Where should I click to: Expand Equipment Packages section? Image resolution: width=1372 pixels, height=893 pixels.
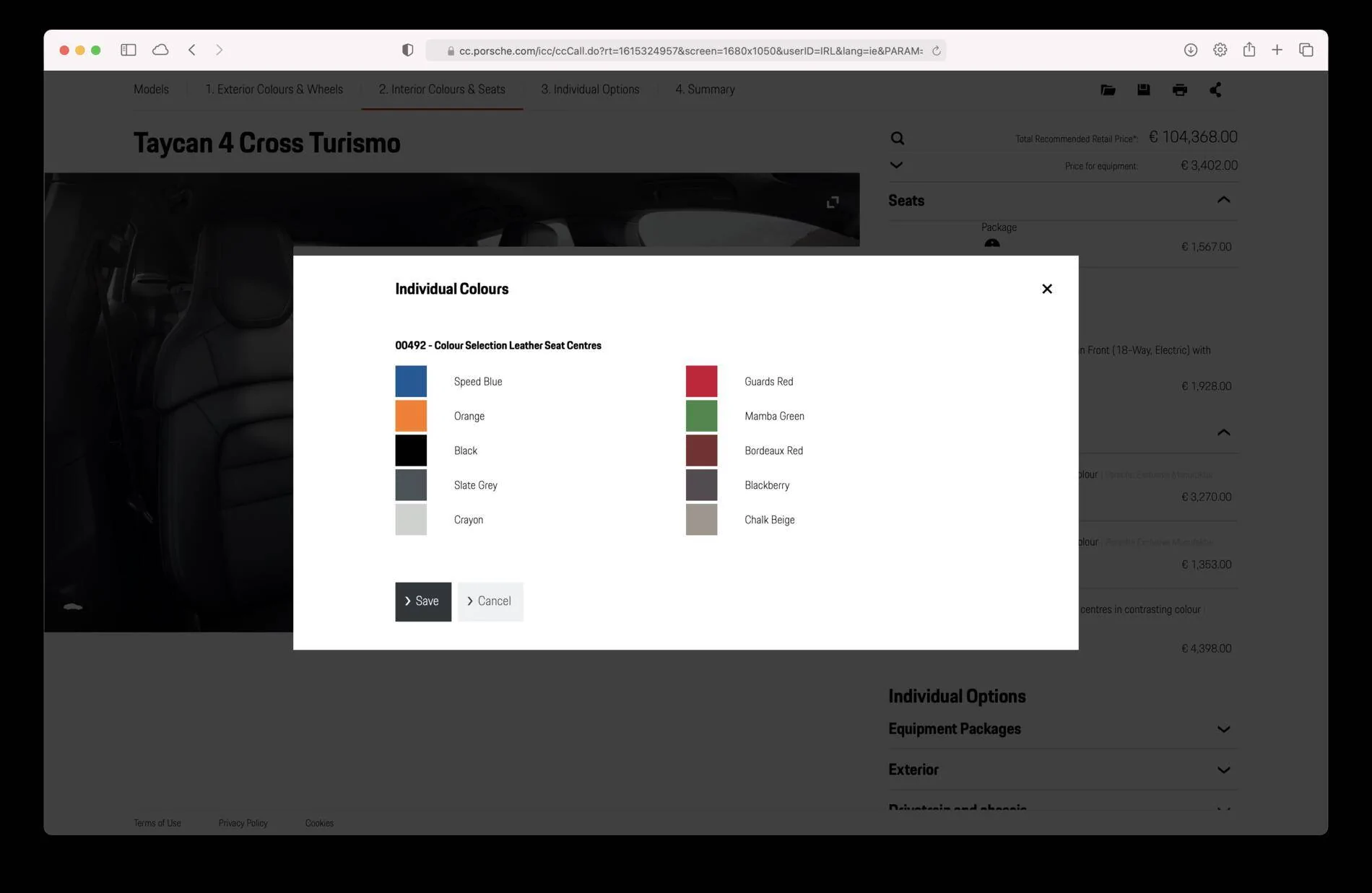point(1223,729)
